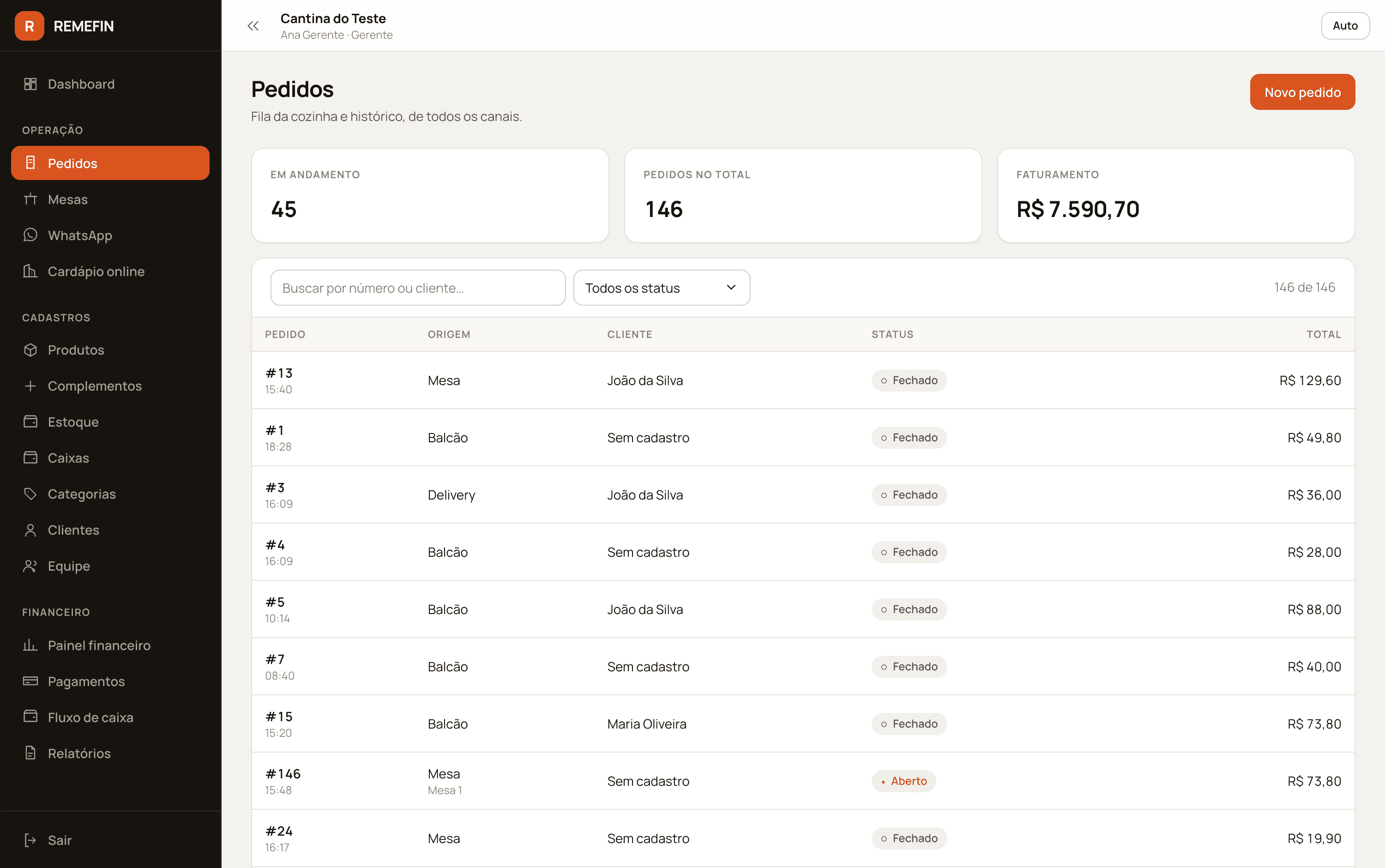Click the Relatórios document icon
Screen dimensions: 1385x868
pyautogui.click(x=30, y=753)
